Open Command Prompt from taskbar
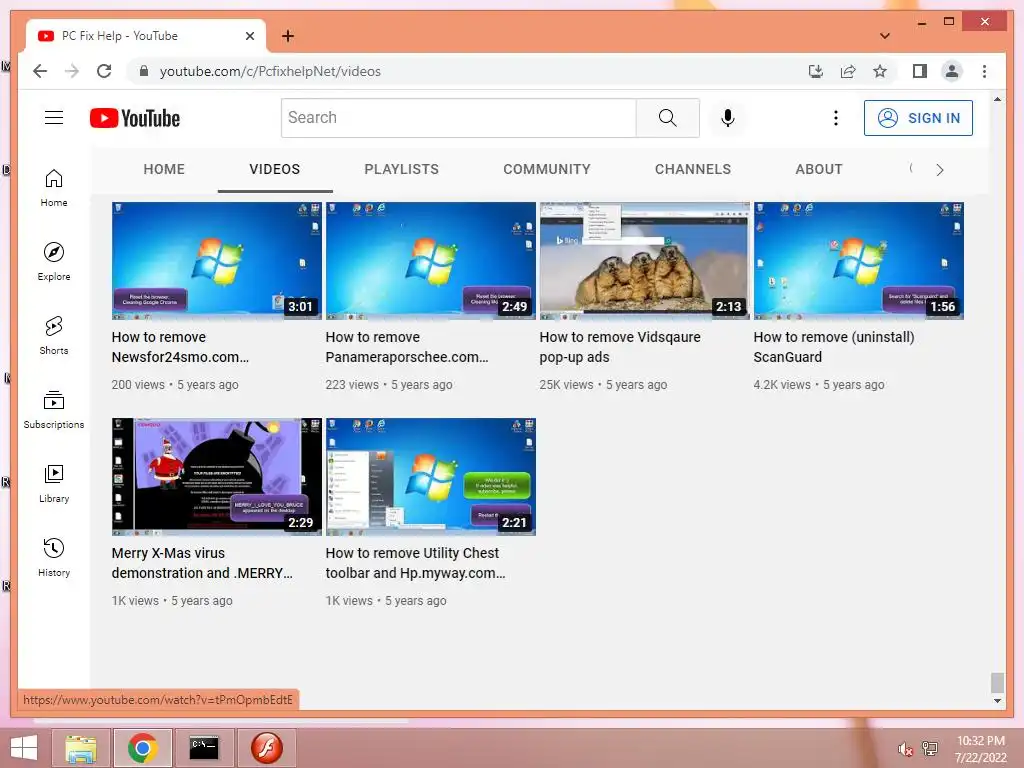 (x=204, y=748)
